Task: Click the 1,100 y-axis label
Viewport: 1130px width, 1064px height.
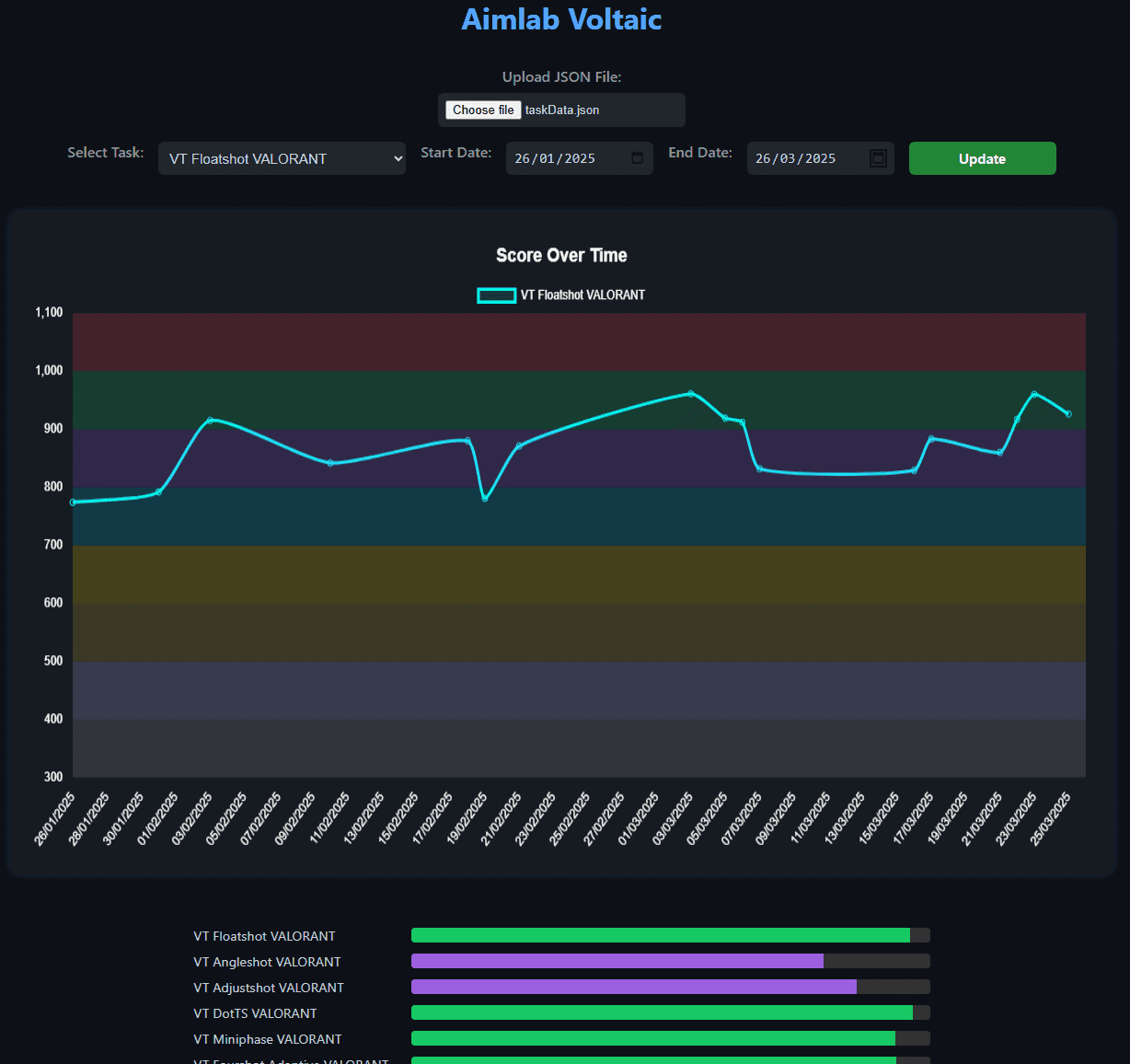Action: pos(49,313)
